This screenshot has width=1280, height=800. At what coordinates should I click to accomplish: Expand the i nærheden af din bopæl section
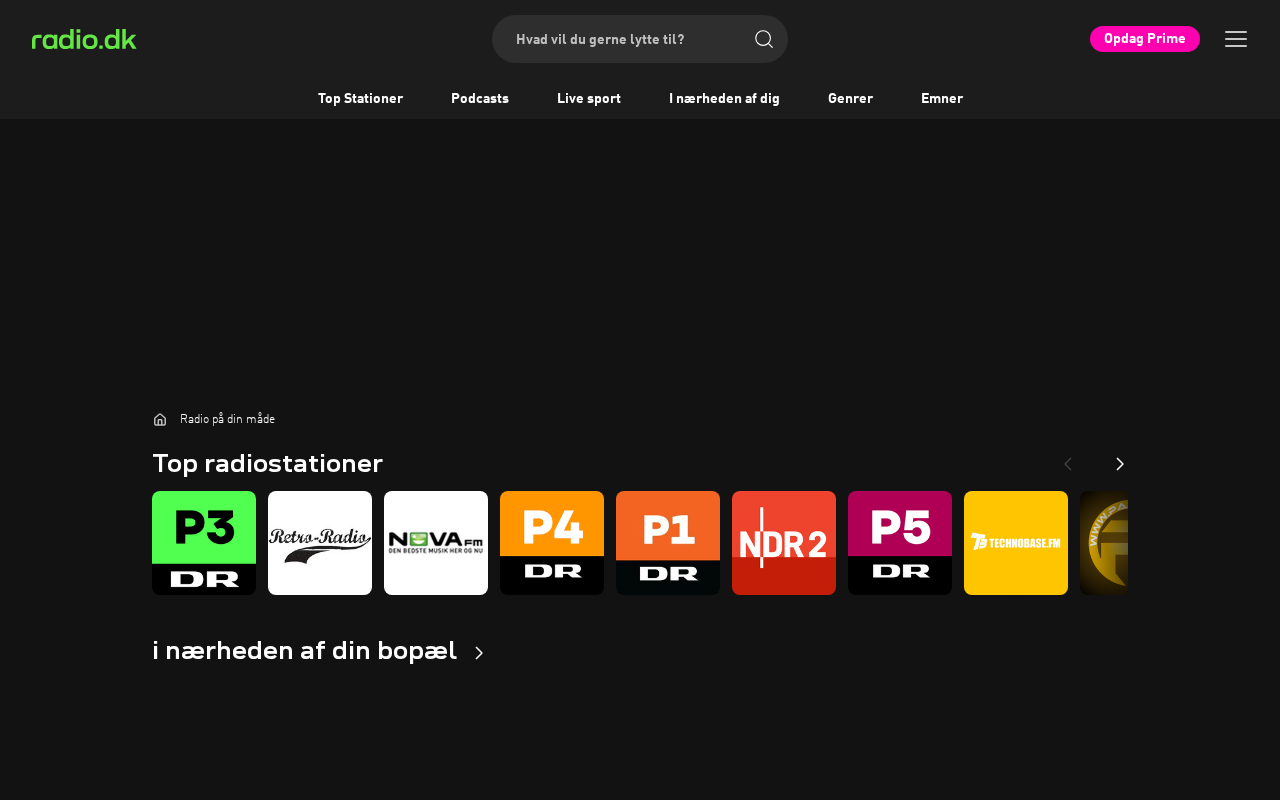click(x=479, y=653)
